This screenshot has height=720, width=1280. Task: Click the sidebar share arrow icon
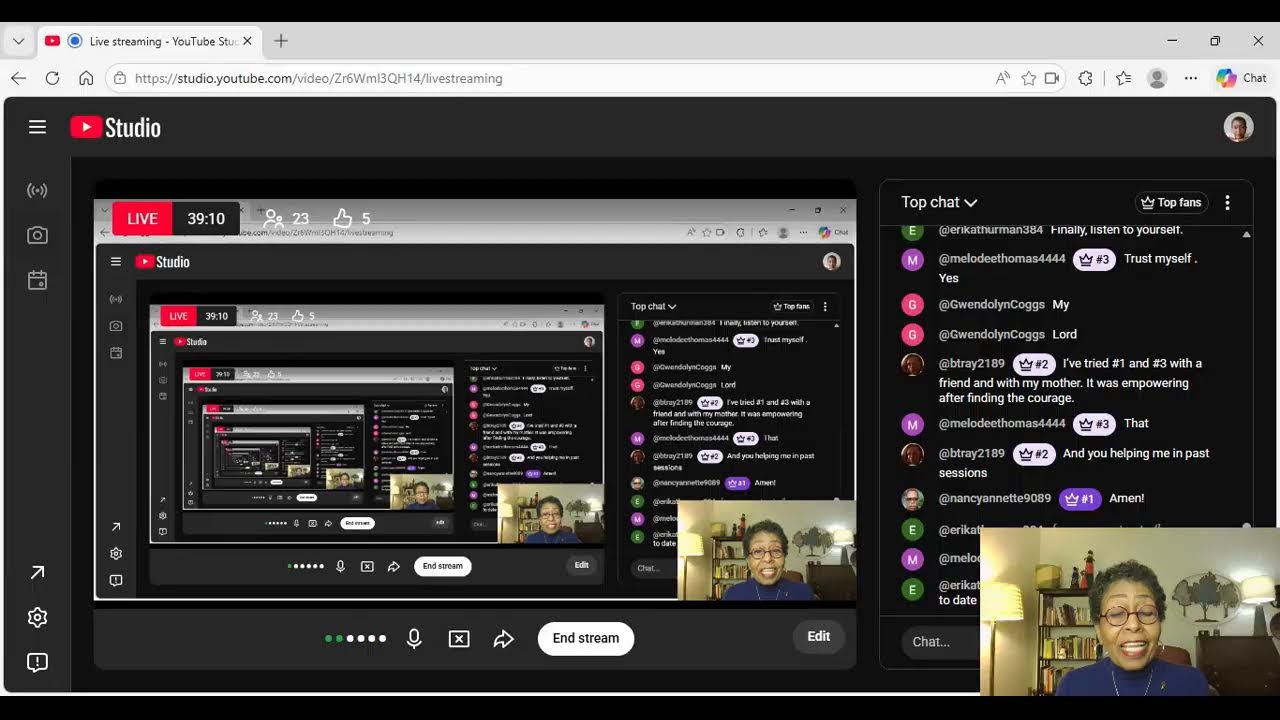(37, 572)
